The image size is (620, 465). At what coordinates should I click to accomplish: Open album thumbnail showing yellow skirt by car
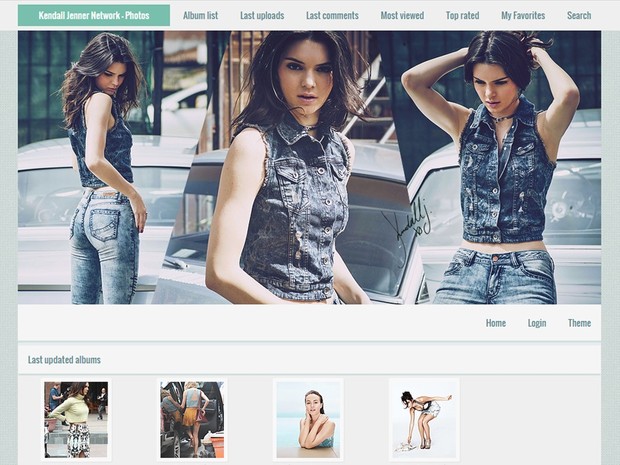click(x=192, y=420)
